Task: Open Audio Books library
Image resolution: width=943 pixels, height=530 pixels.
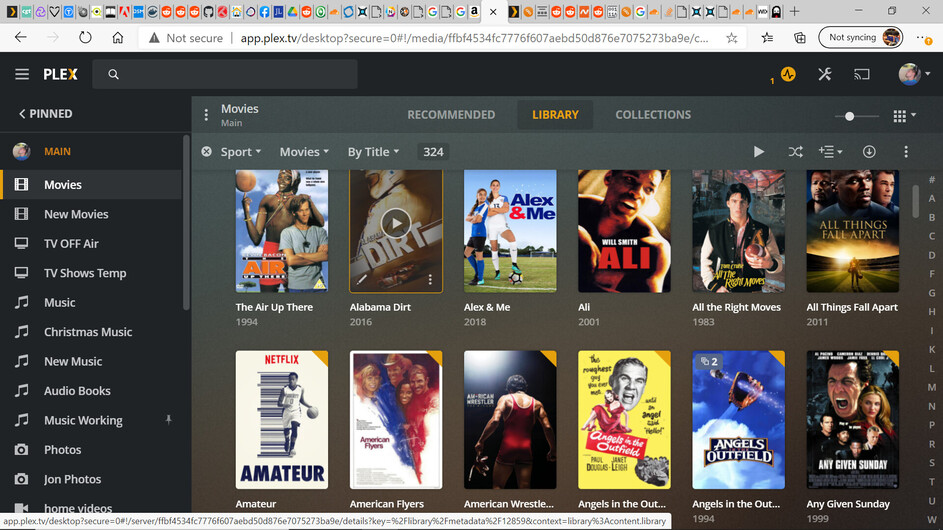Action: pyautogui.click(x=91, y=391)
